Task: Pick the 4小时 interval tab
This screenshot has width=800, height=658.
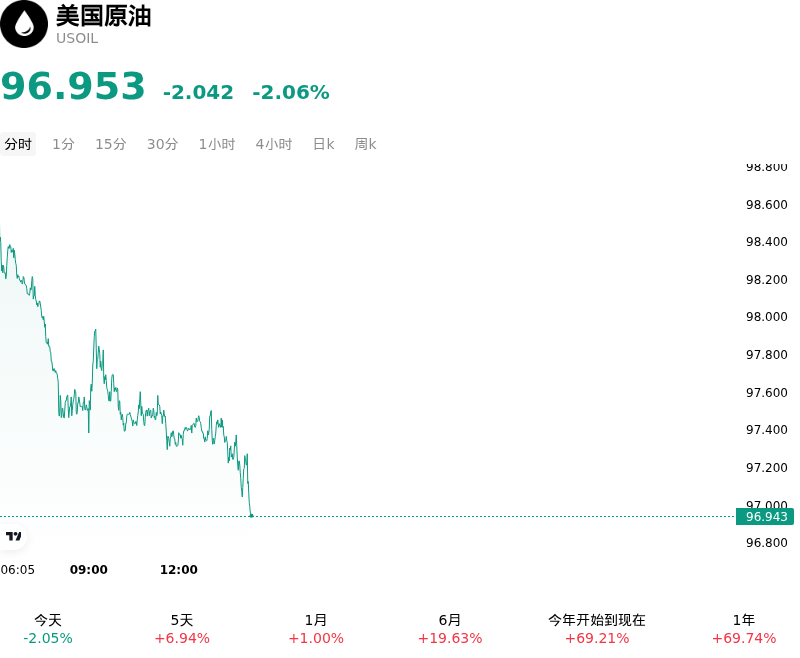Action: click(x=274, y=144)
